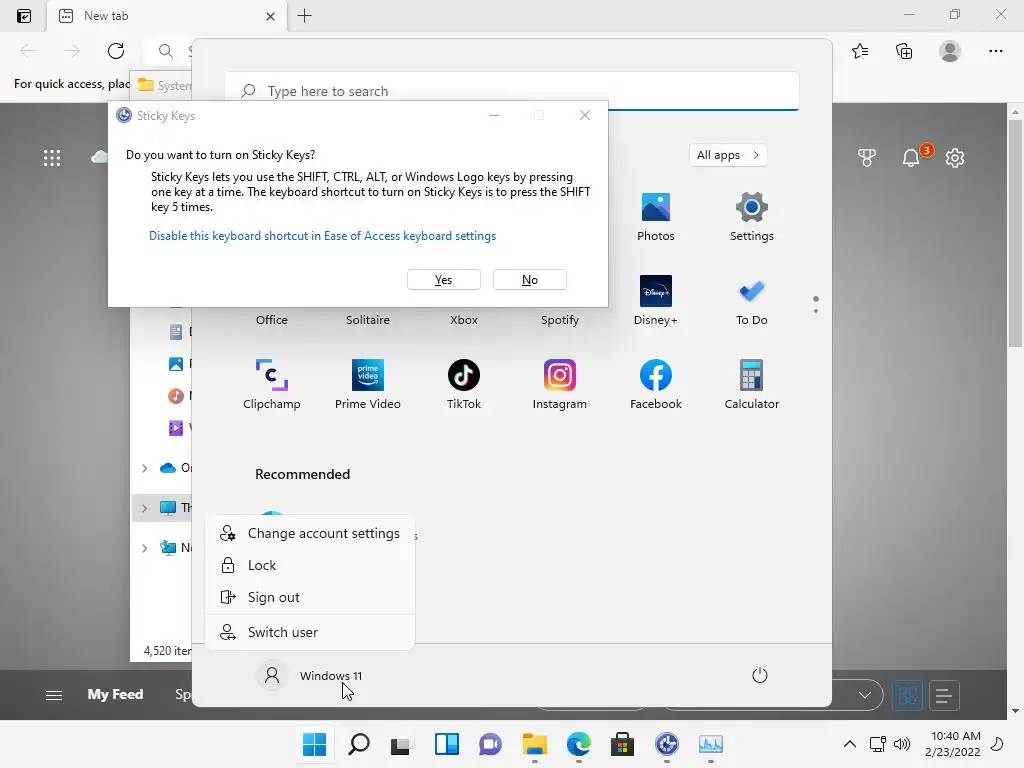Launch Disney+ from pinned apps

pos(655,300)
